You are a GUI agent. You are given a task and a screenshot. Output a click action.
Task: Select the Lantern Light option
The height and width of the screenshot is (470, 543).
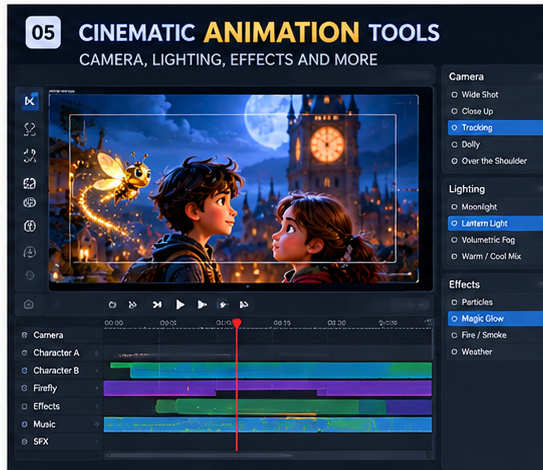pos(495,223)
